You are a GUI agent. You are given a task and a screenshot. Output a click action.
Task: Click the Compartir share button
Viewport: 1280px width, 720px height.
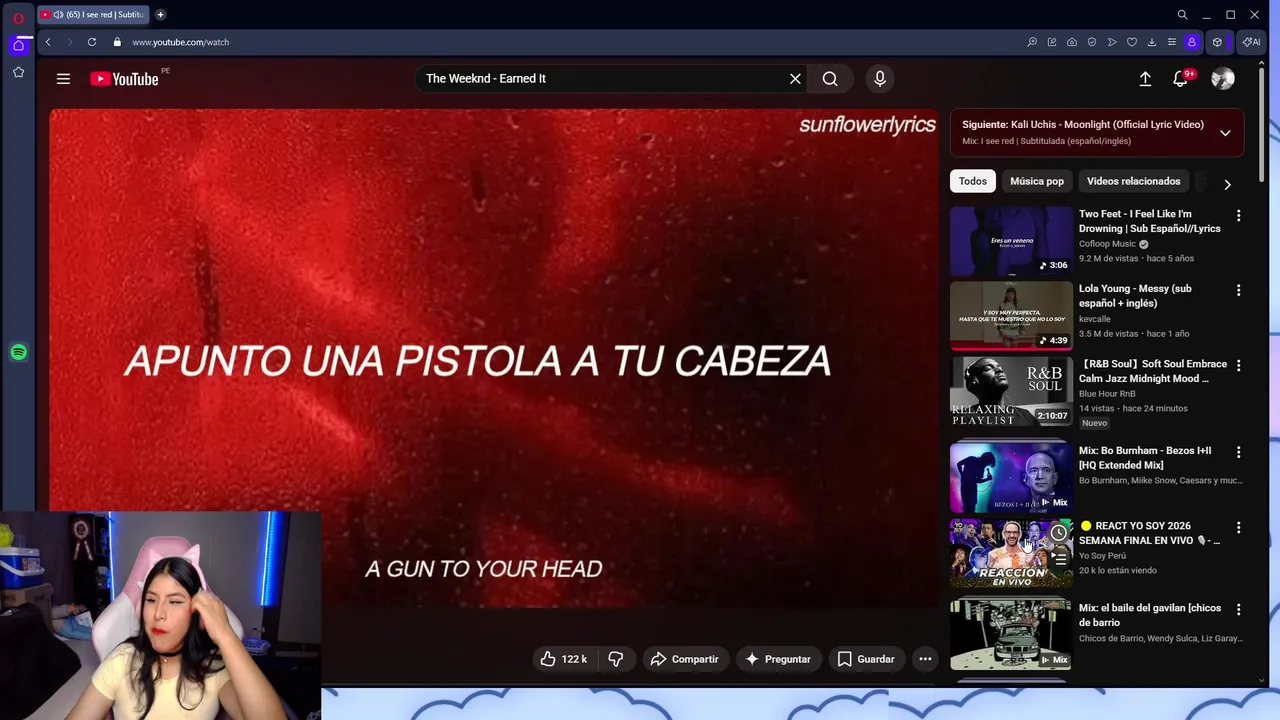(x=685, y=659)
